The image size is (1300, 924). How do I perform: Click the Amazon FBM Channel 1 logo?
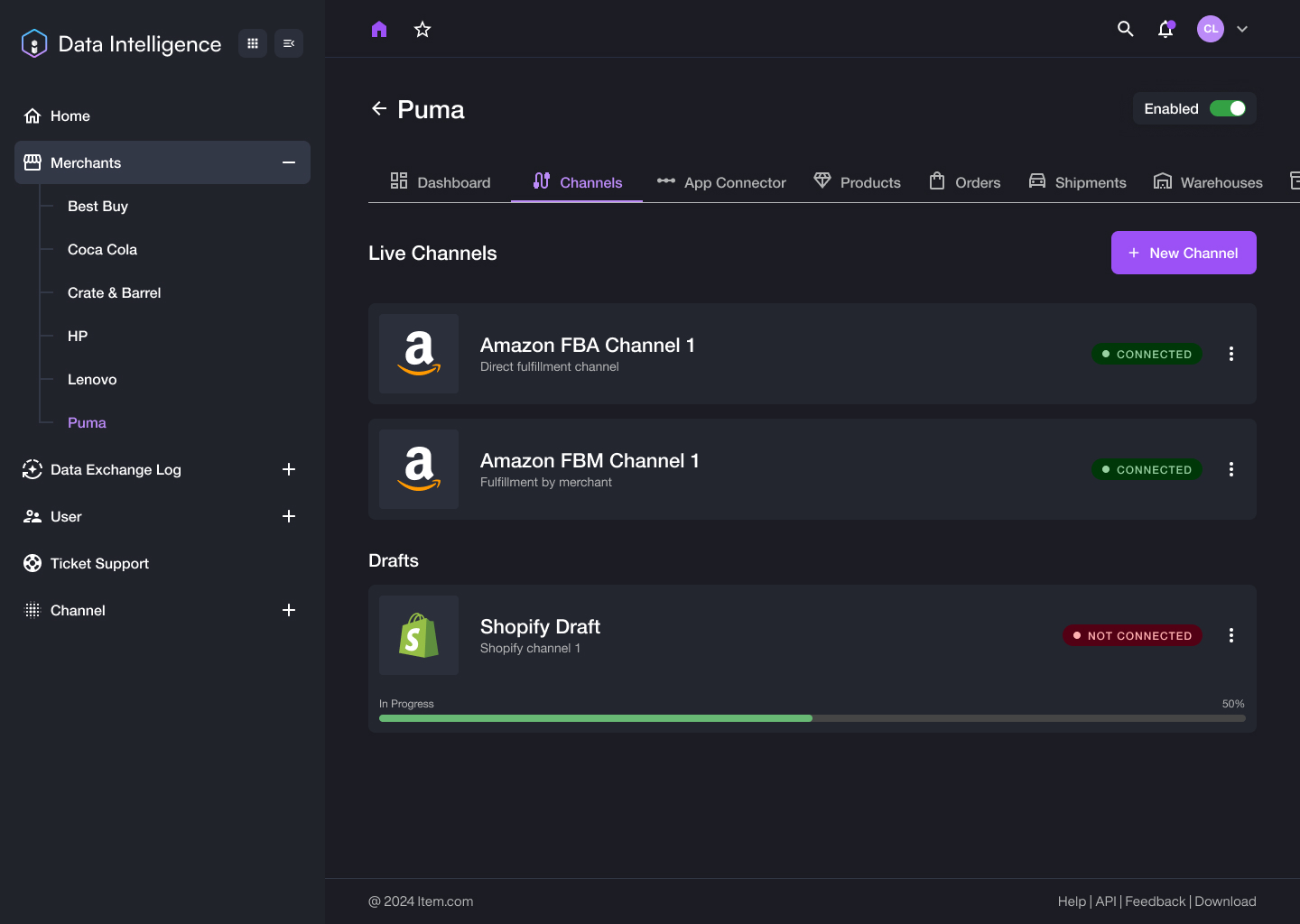pyautogui.click(x=419, y=469)
